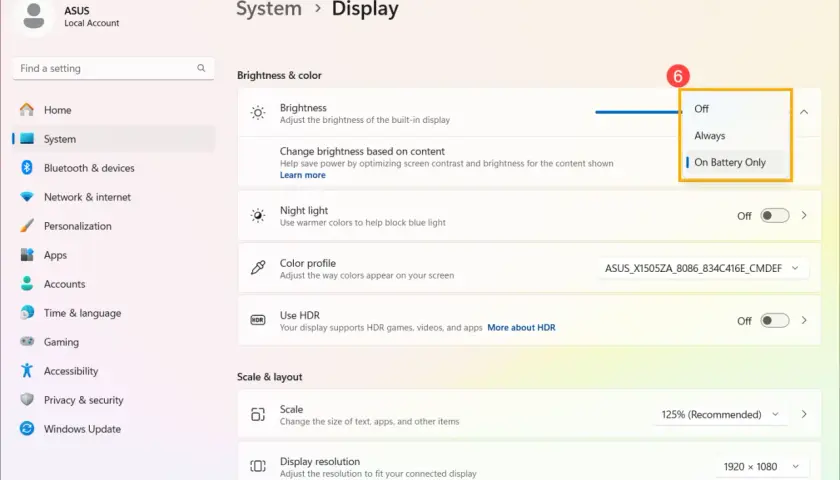Click the System monitor icon in sidebar

27,139
